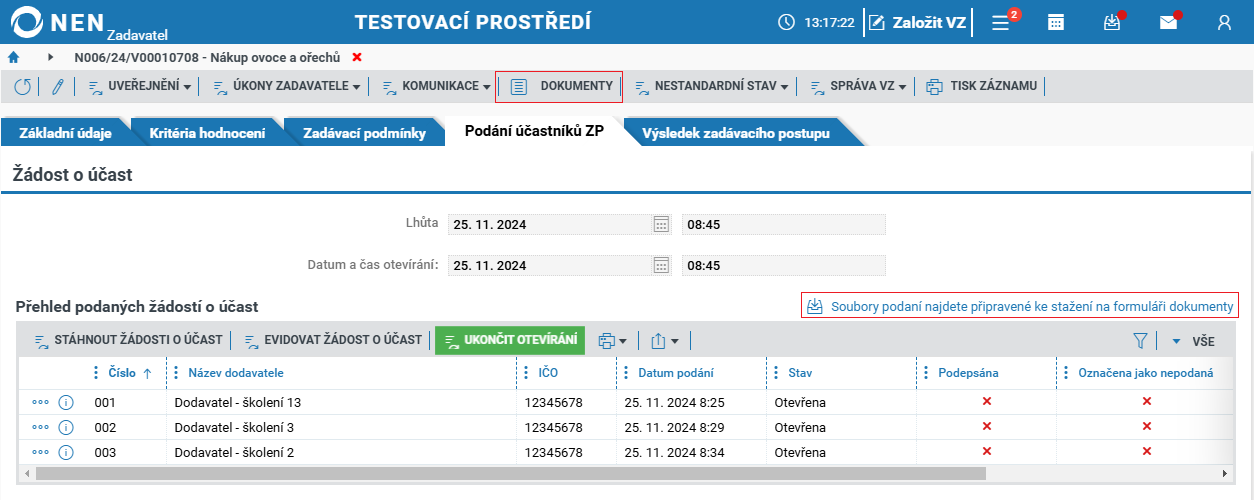1254x500 pixels.
Task: Open column menu dots for Číslo
Action: pos(96,373)
